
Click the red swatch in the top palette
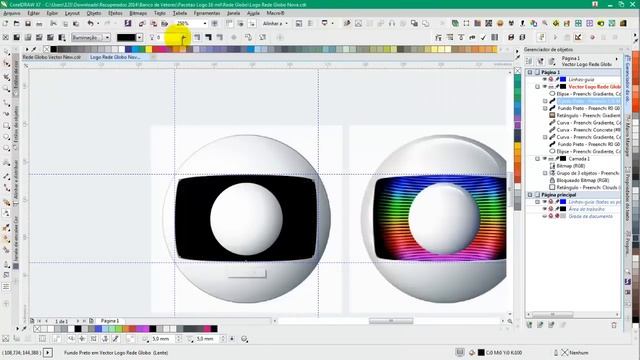point(156,49)
